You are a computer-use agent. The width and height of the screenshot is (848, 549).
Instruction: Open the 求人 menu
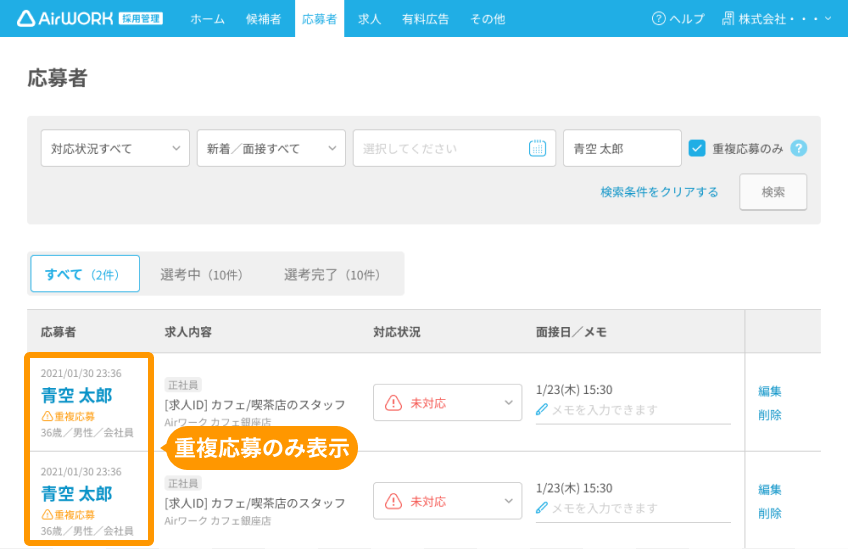click(369, 19)
